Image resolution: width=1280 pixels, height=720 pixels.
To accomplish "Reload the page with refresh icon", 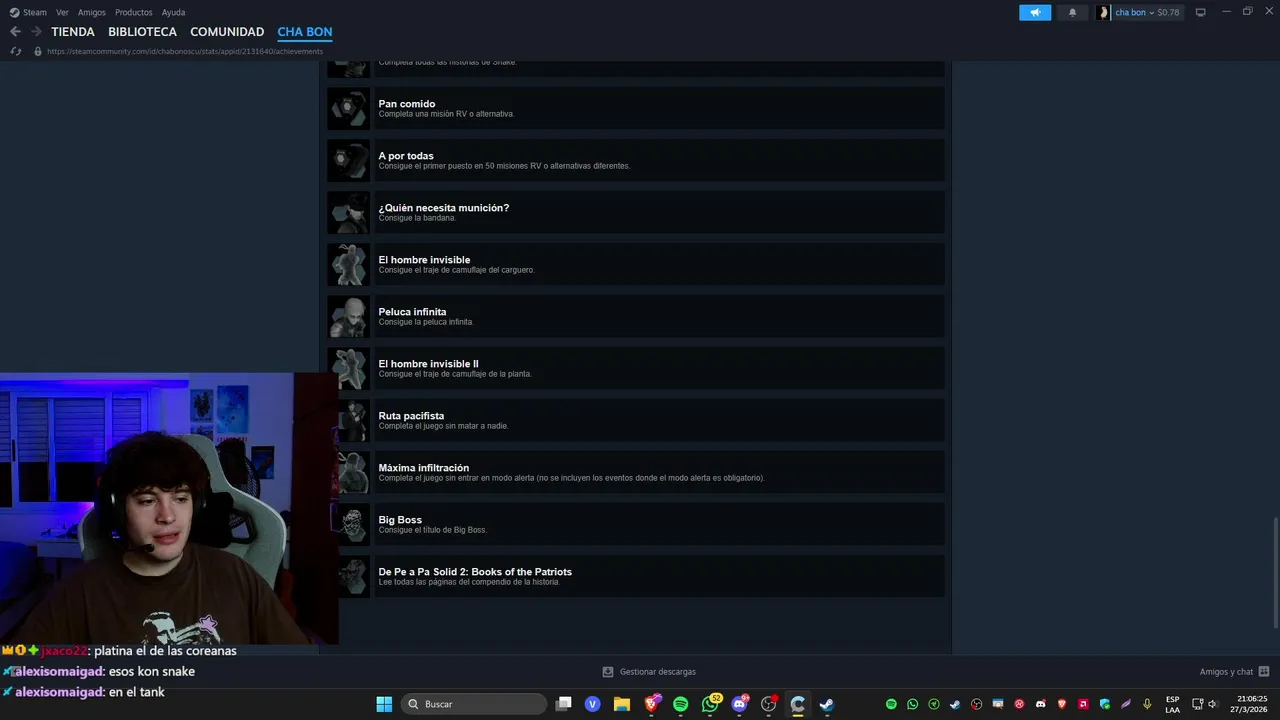I will pyautogui.click(x=15, y=51).
